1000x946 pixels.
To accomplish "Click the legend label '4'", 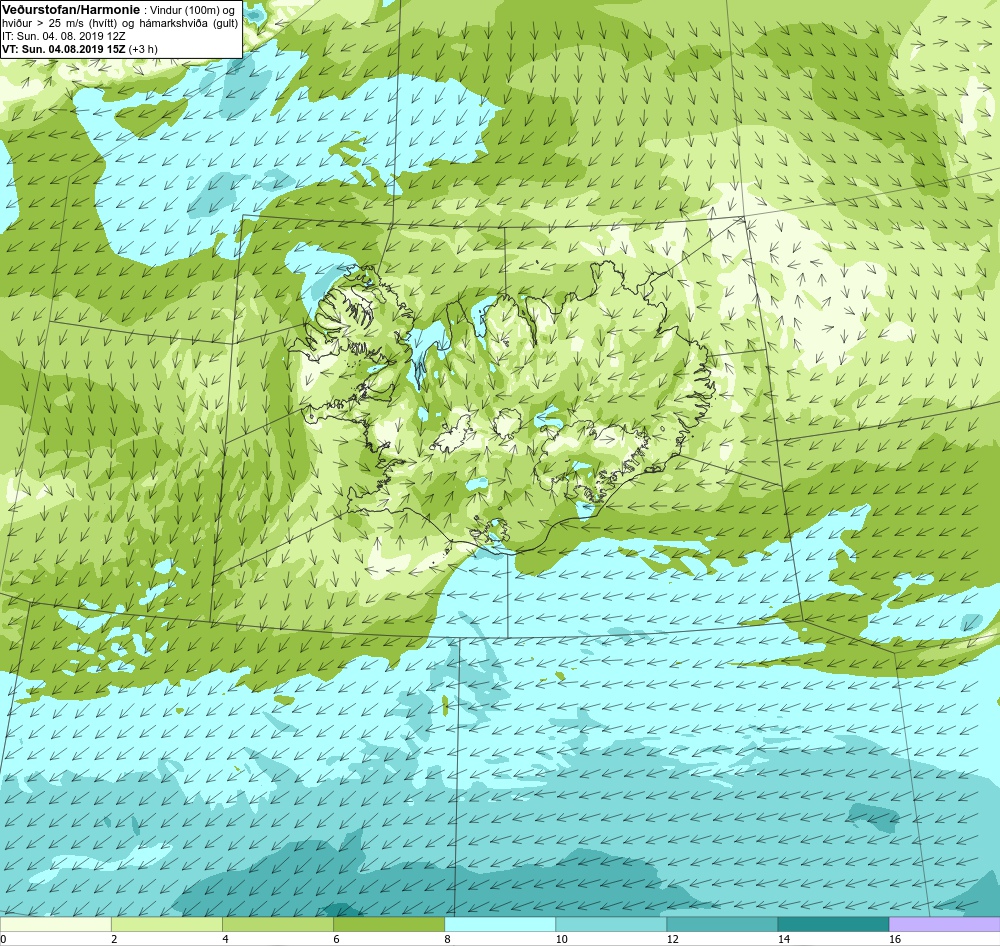I will pos(225,939).
